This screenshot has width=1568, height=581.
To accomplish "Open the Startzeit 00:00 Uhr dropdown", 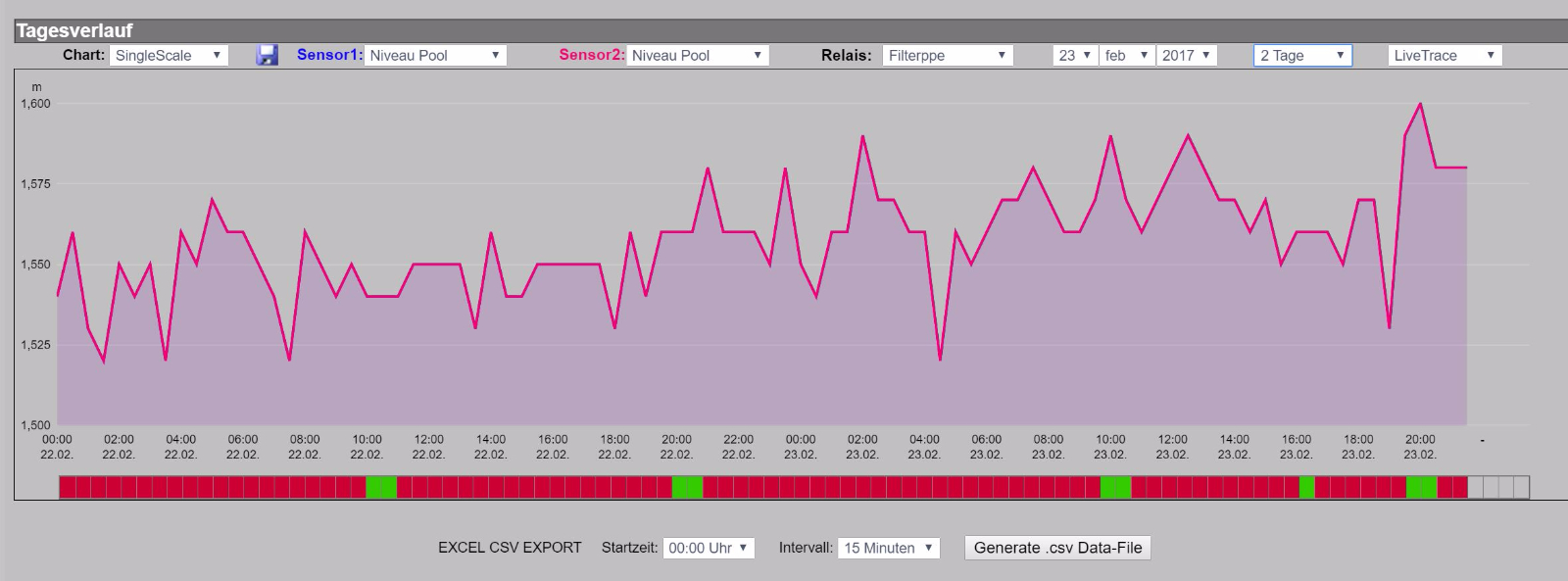I will pyautogui.click(x=709, y=548).
